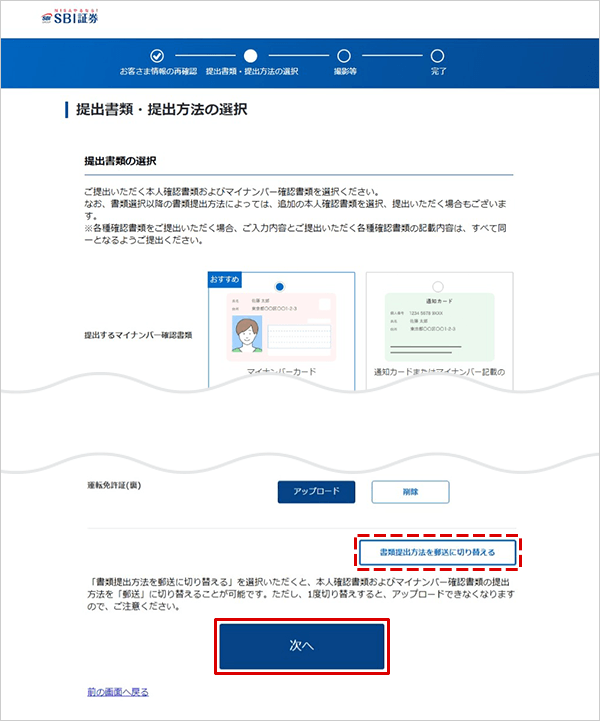Select the 通知カード radio button
Screen dimensions: 600x721
click(438, 286)
